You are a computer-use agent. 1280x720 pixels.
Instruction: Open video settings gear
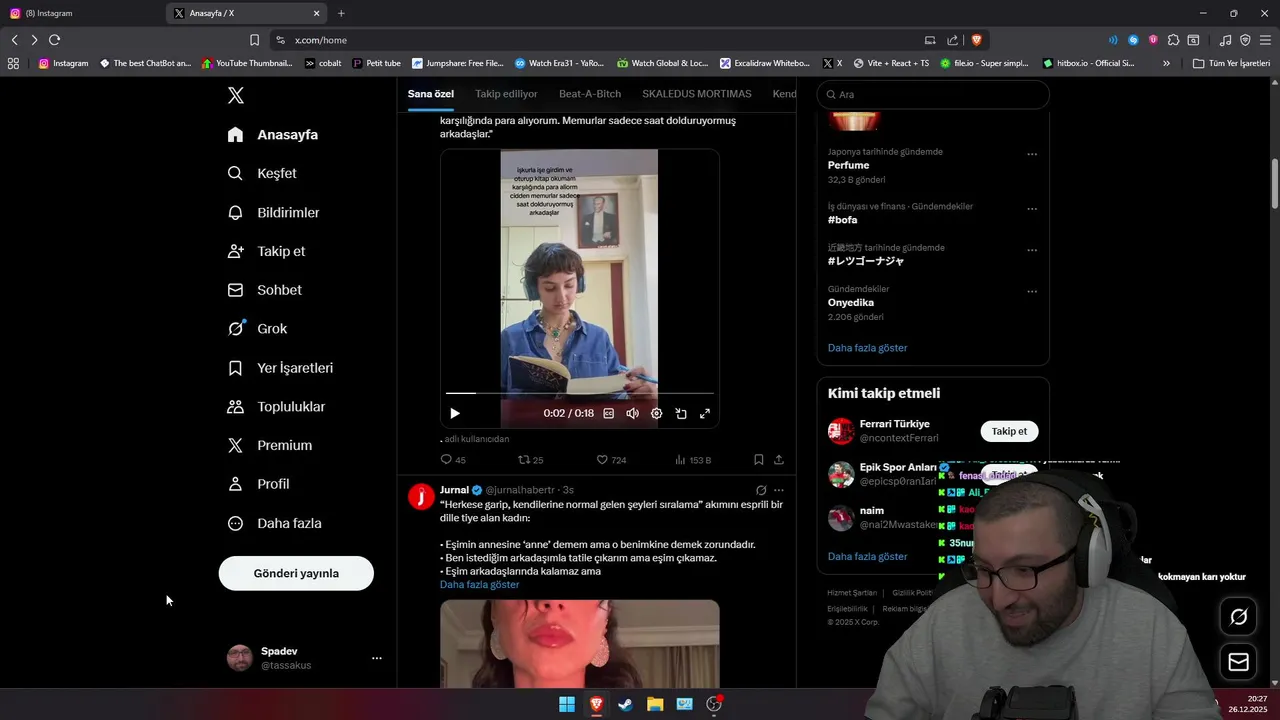656,413
